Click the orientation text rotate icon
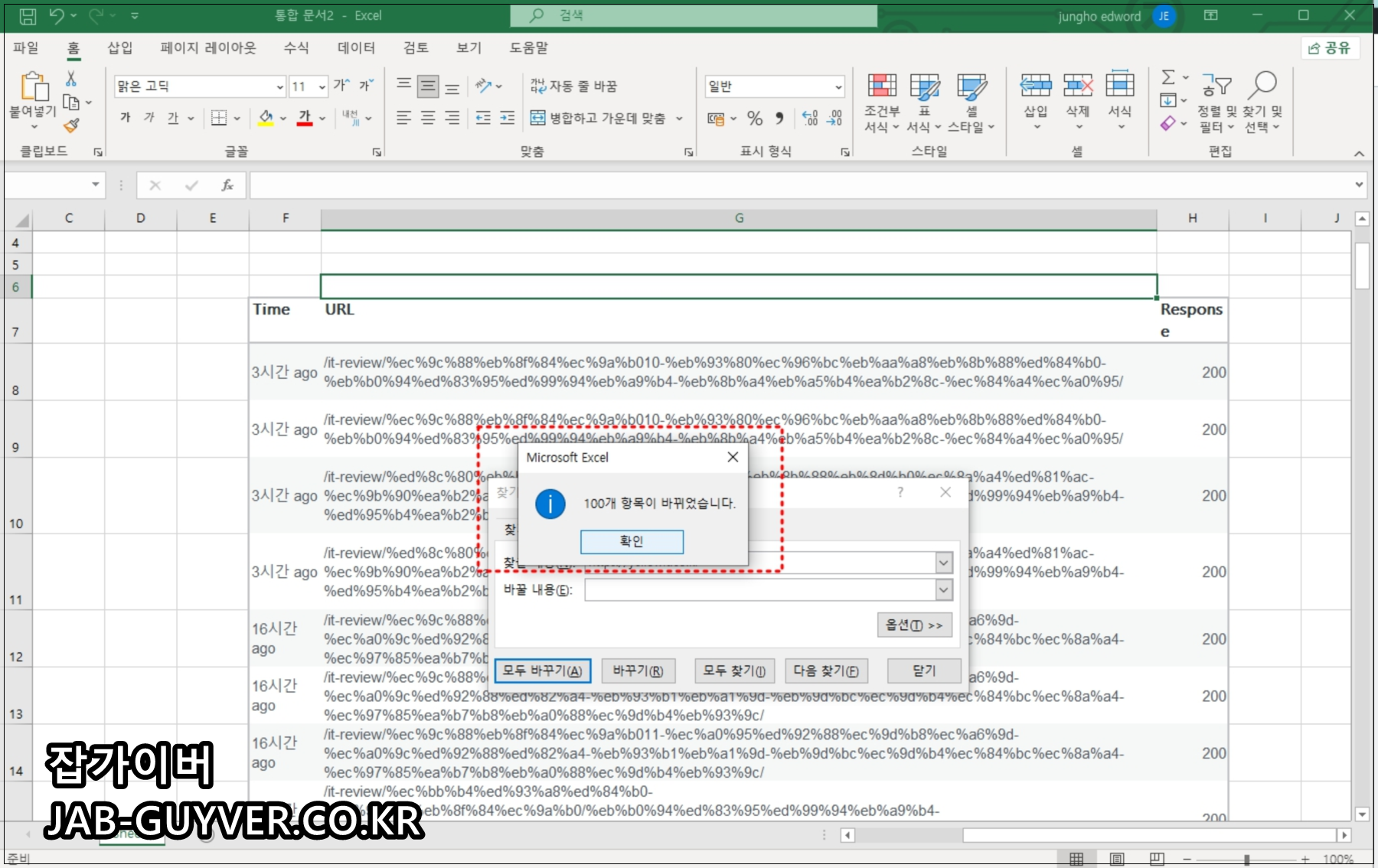Image resolution: width=1378 pixels, height=868 pixels. pos(484,86)
